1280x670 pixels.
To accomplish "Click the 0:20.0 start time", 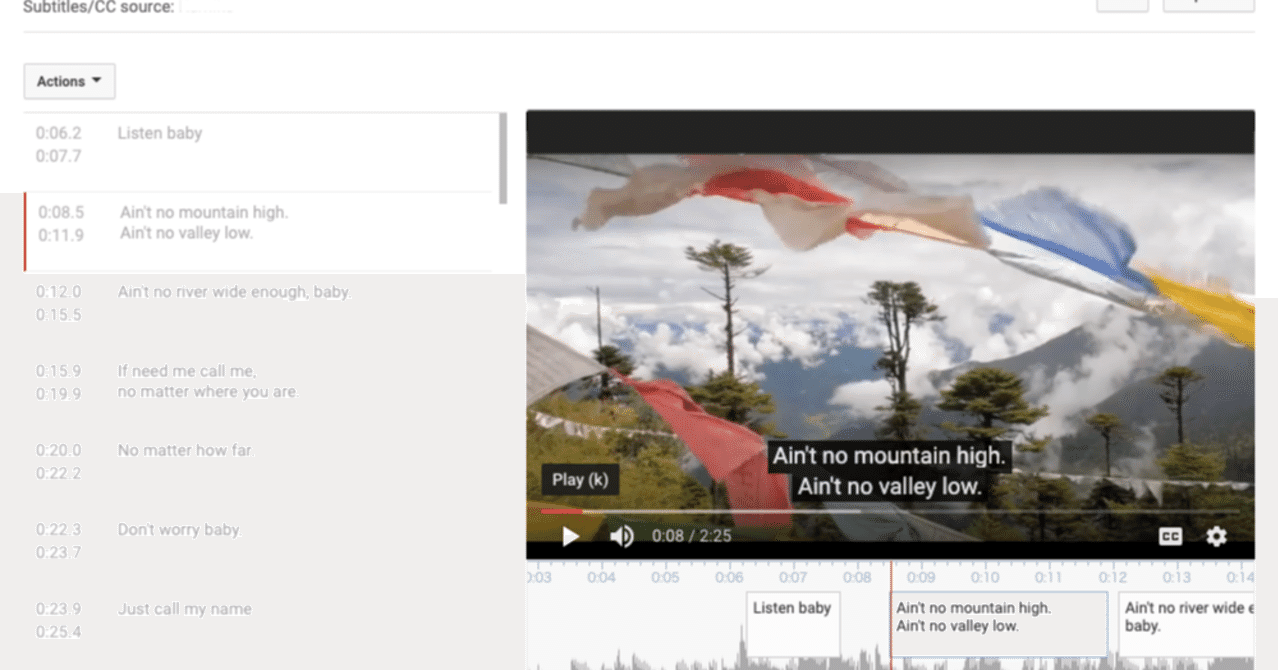I will click(59, 450).
